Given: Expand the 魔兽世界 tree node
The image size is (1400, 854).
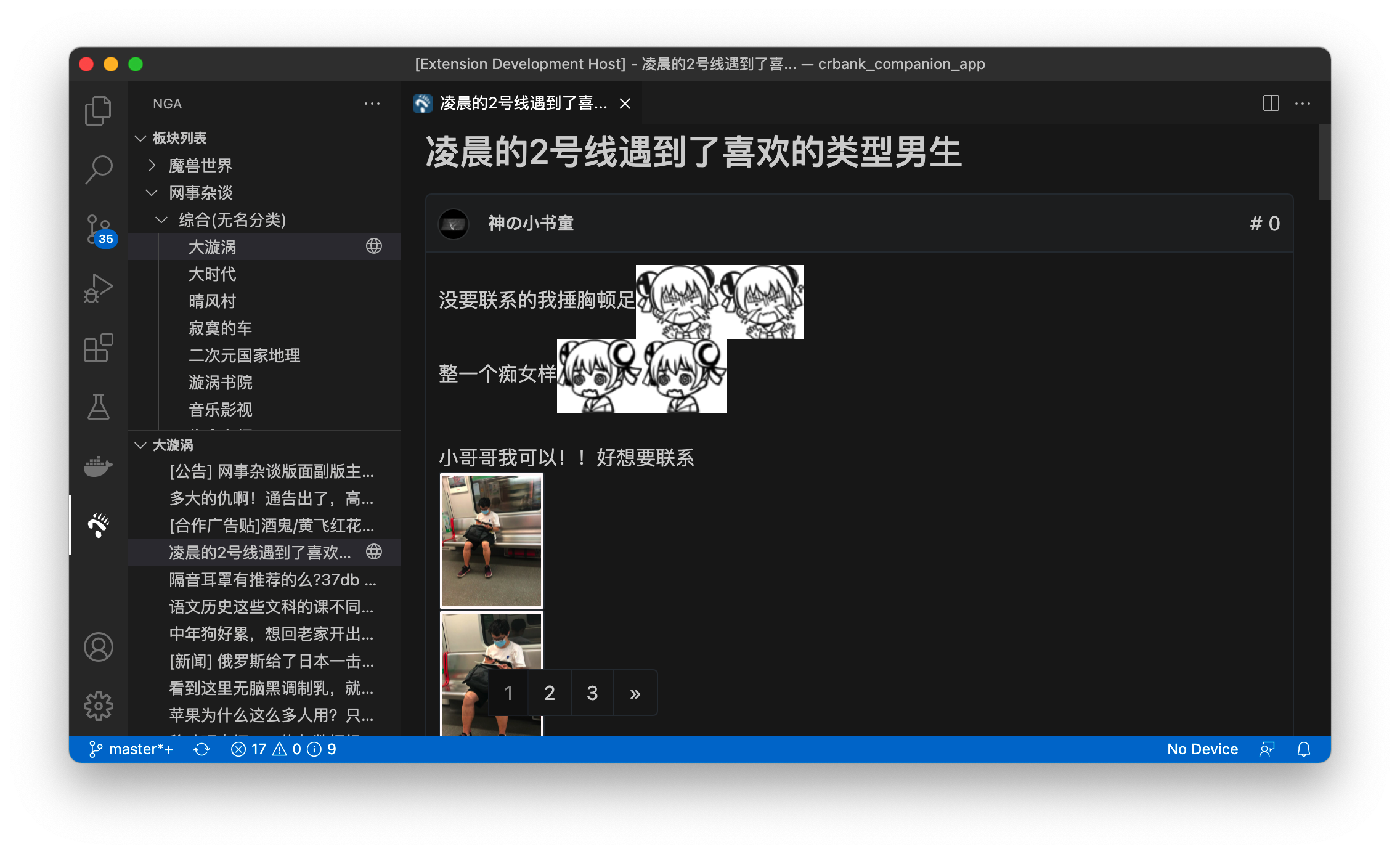Looking at the screenshot, I should 152,166.
